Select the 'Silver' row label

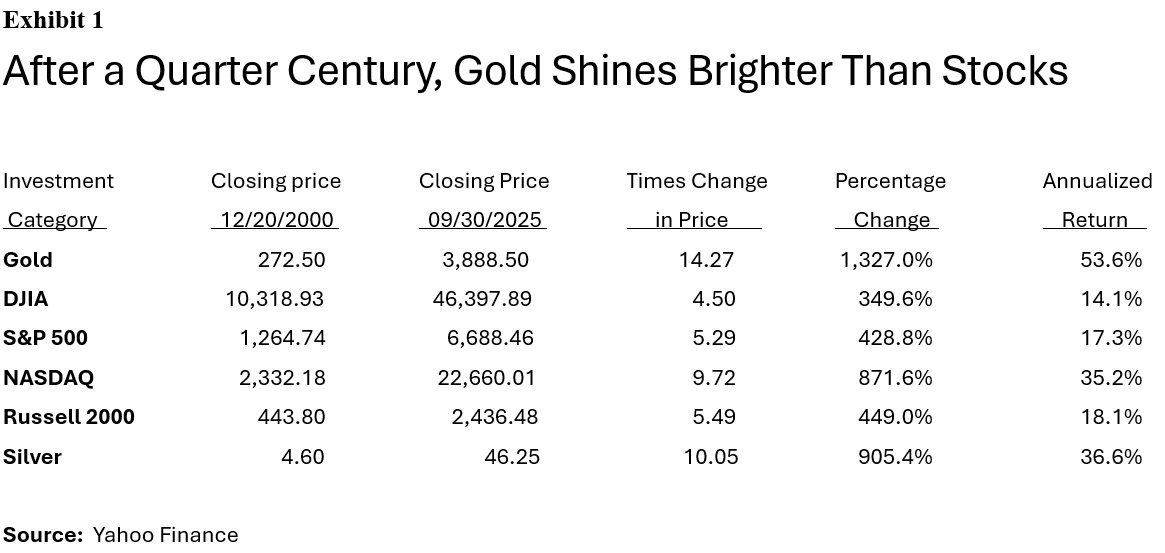33,457
